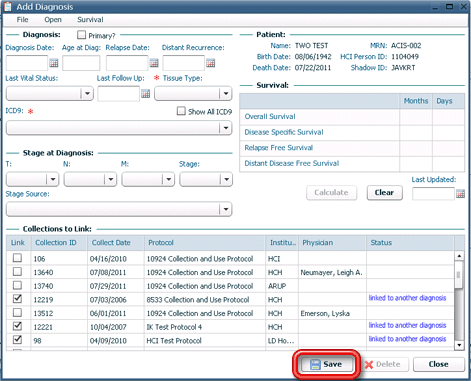
Task: Click the Distant Recurrence input field
Action: pos(184,63)
